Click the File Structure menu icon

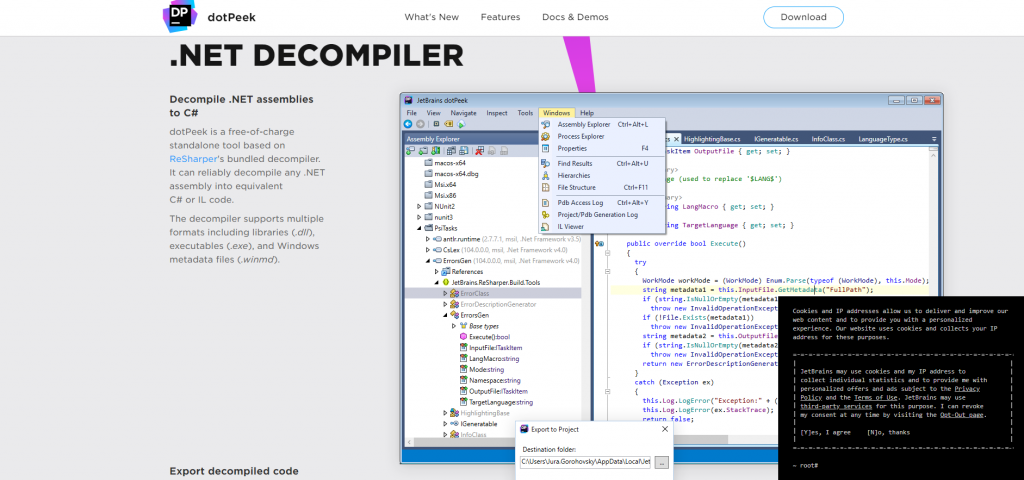[x=546, y=187]
